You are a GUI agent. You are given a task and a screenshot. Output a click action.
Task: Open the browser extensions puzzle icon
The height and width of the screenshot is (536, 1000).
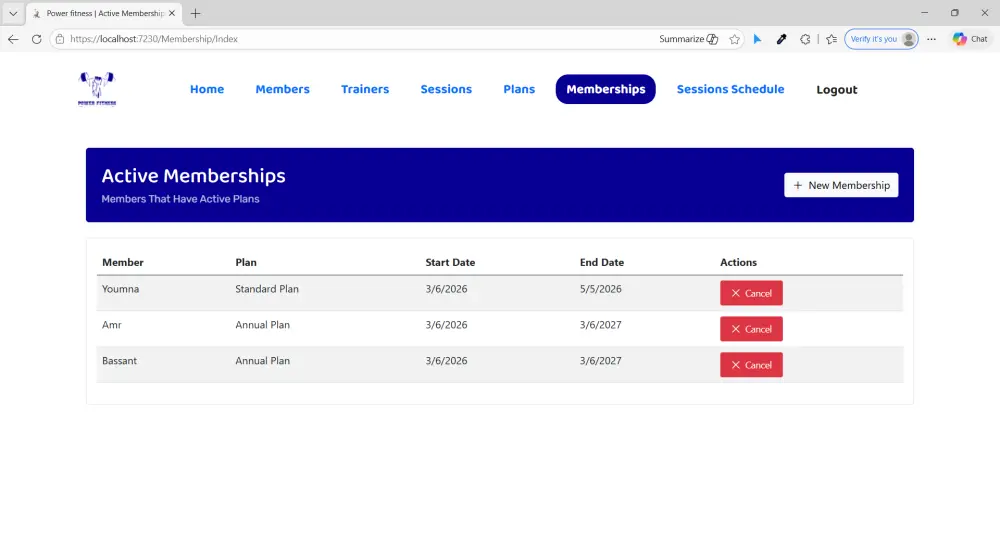(x=805, y=39)
